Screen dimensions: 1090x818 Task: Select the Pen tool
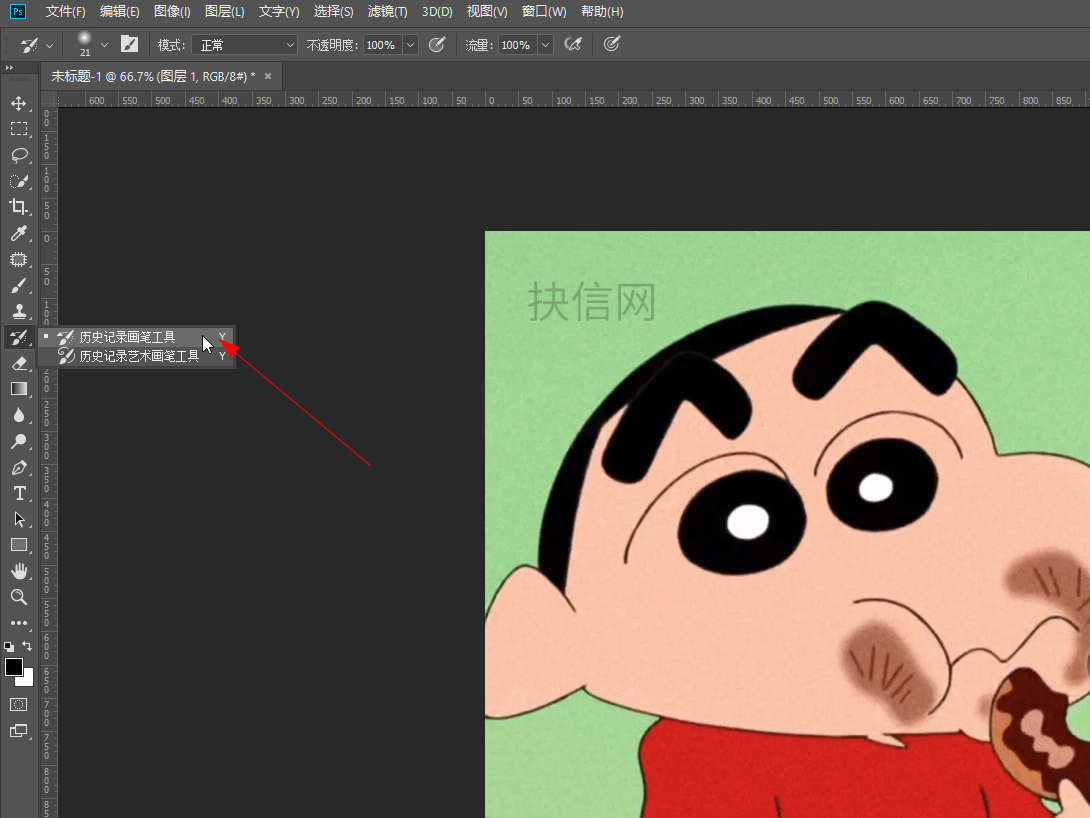coord(19,468)
